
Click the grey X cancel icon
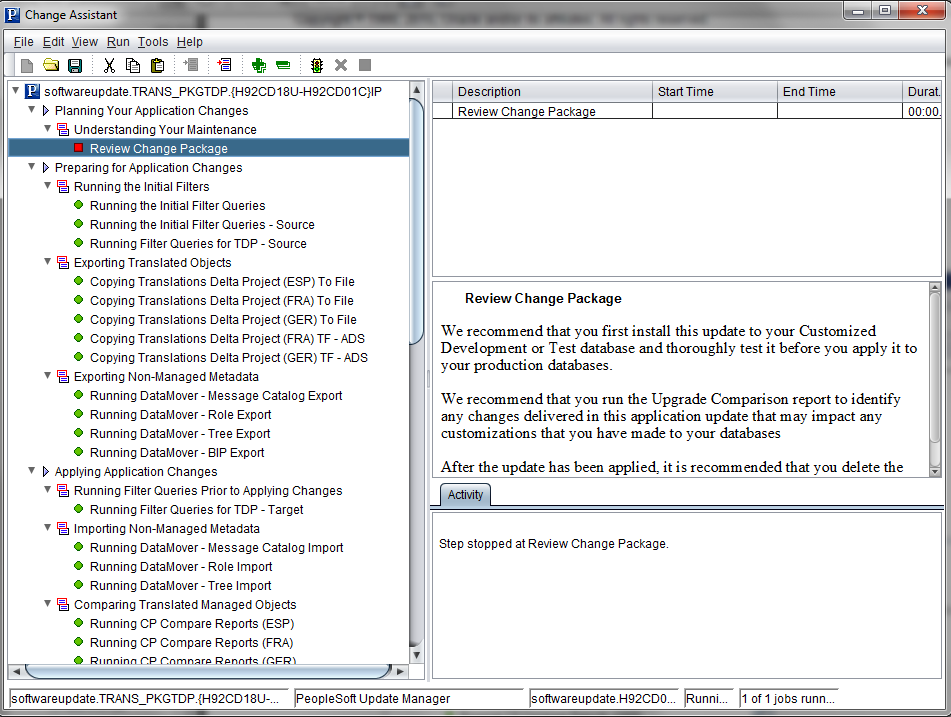tap(341, 65)
